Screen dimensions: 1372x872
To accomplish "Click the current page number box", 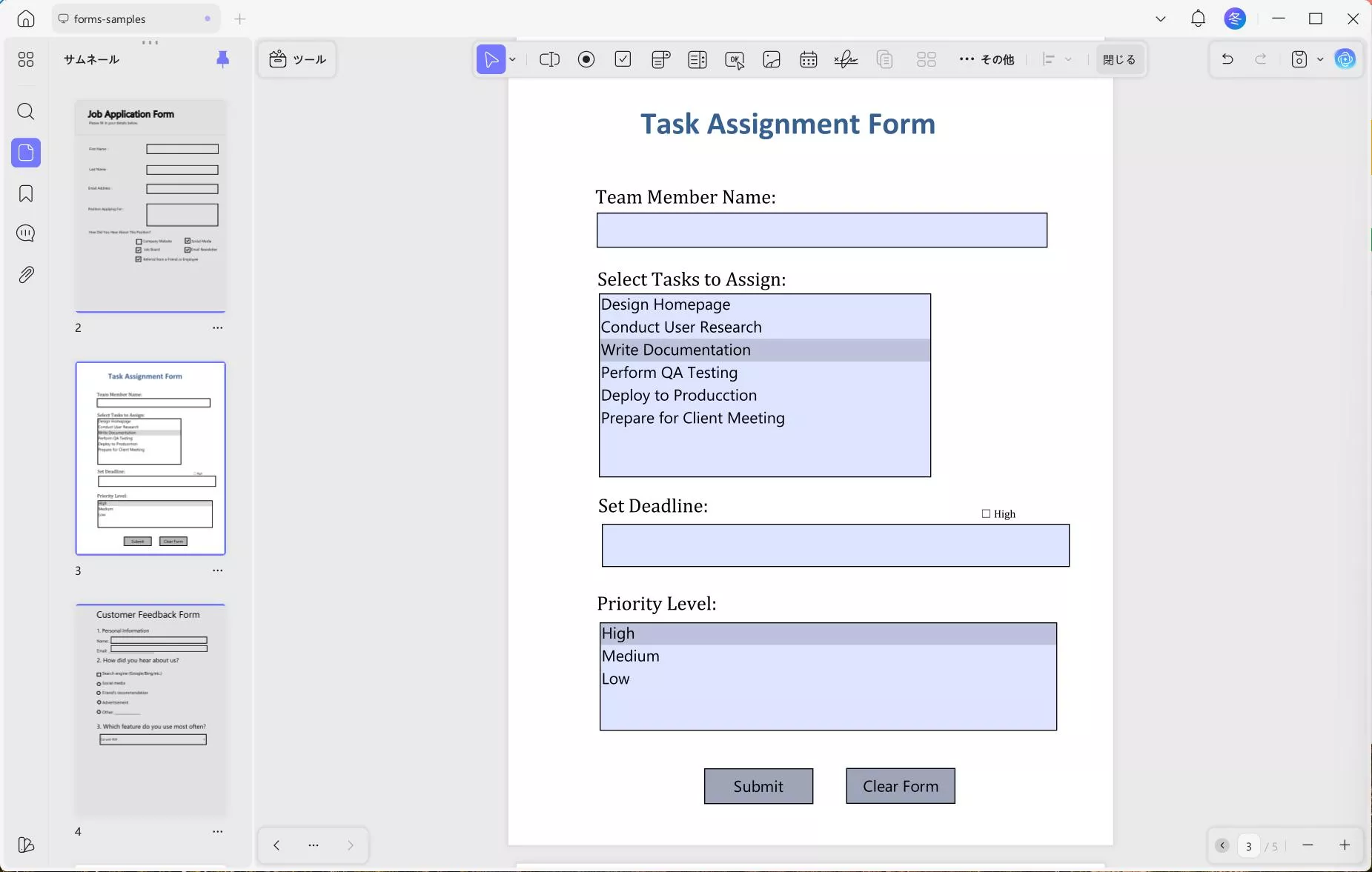I will tap(1248, 845).
